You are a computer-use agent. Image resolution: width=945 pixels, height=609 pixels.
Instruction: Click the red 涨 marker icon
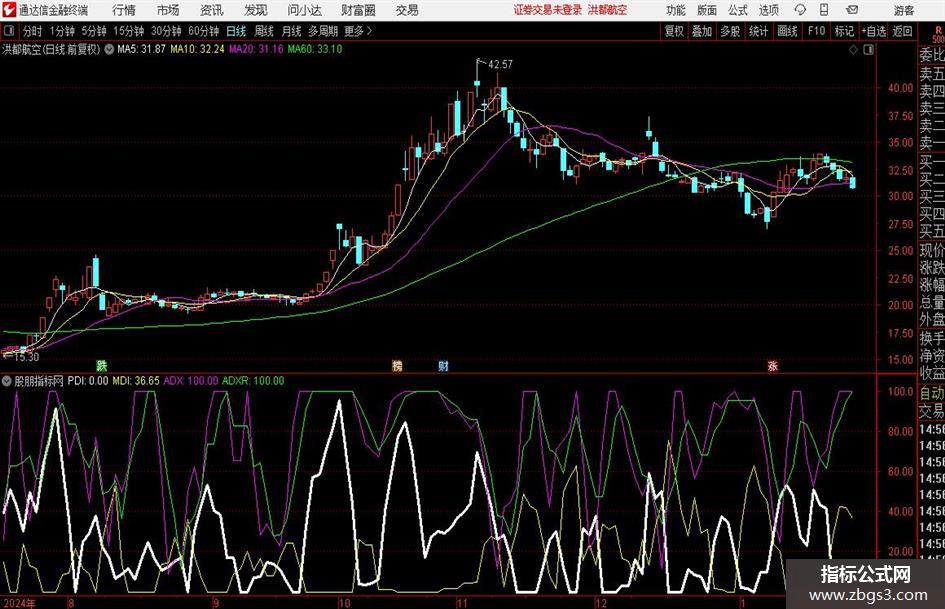[773, 365]
